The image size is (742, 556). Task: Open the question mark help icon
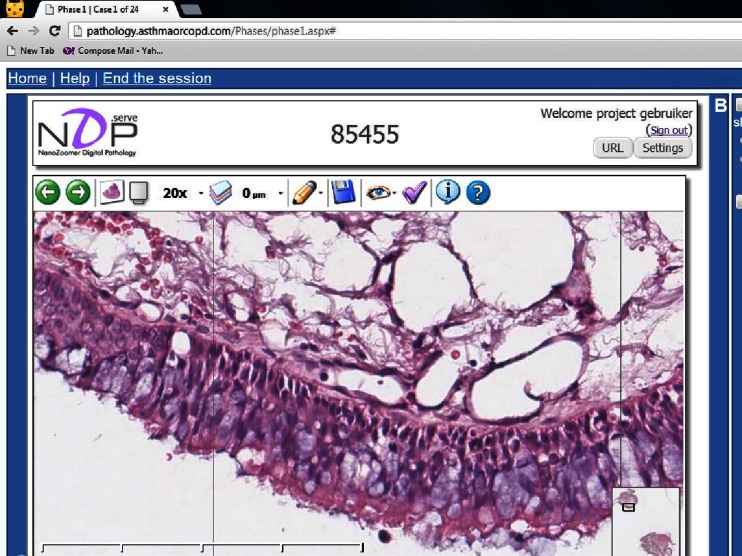(478, 192)
